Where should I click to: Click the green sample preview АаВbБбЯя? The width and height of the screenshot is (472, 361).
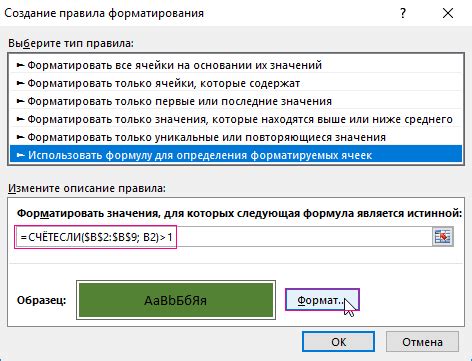(176, 300)
